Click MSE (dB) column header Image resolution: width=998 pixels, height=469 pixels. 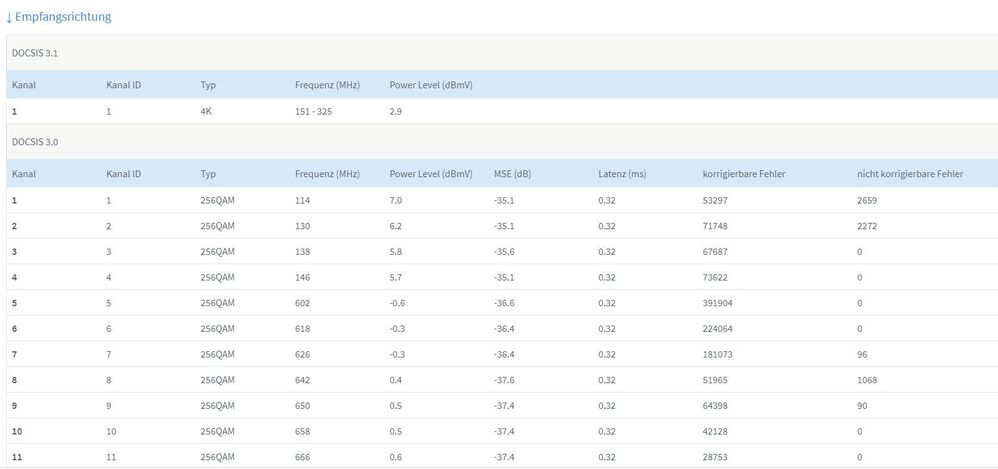click(x=512, y=174)
